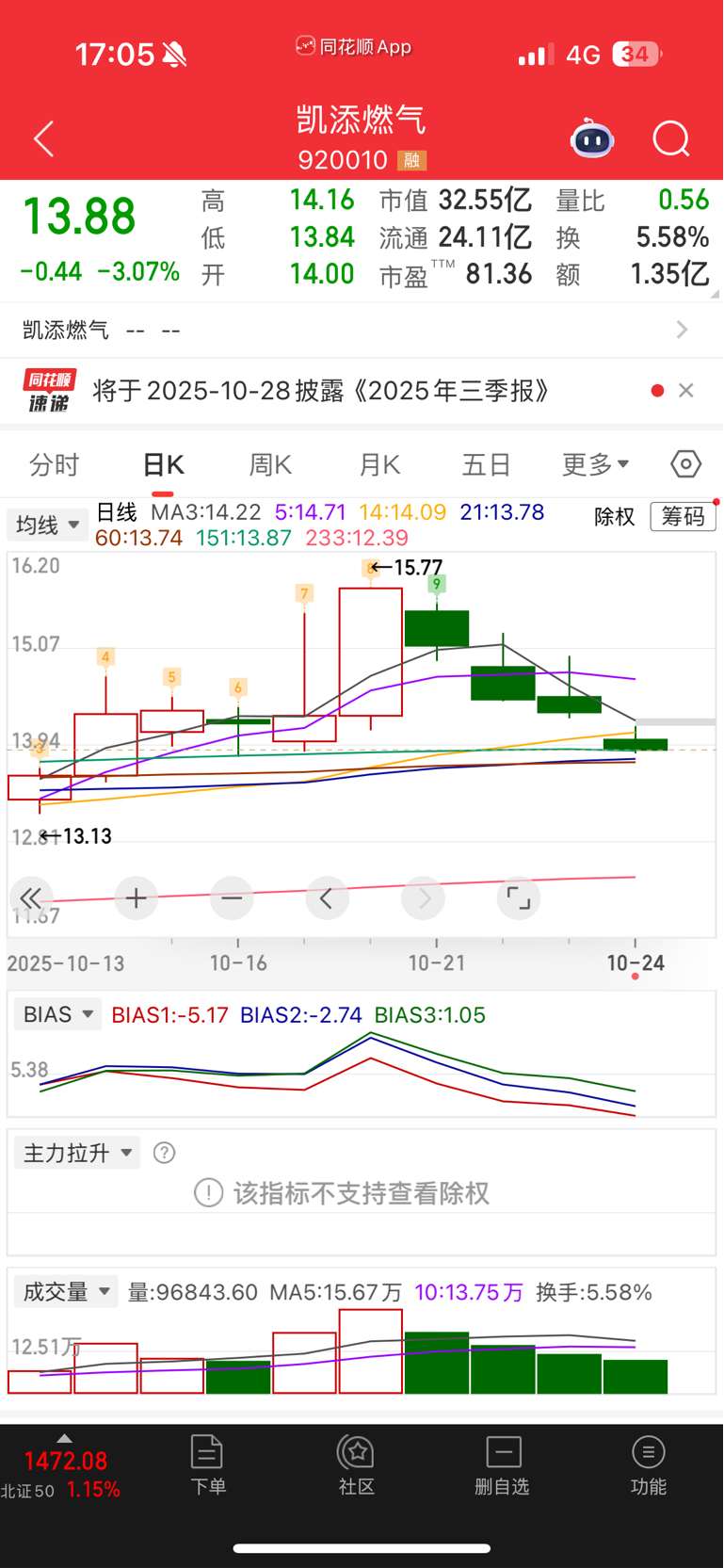Tap the green candle marker 9
The image size is (724, 1568).
436,585
